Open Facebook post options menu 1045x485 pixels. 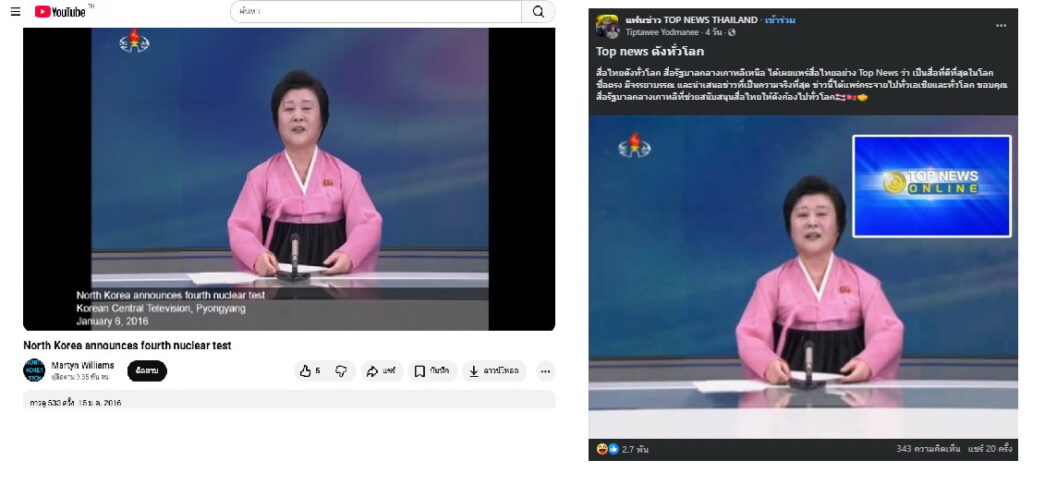(x=1000, y=25)
